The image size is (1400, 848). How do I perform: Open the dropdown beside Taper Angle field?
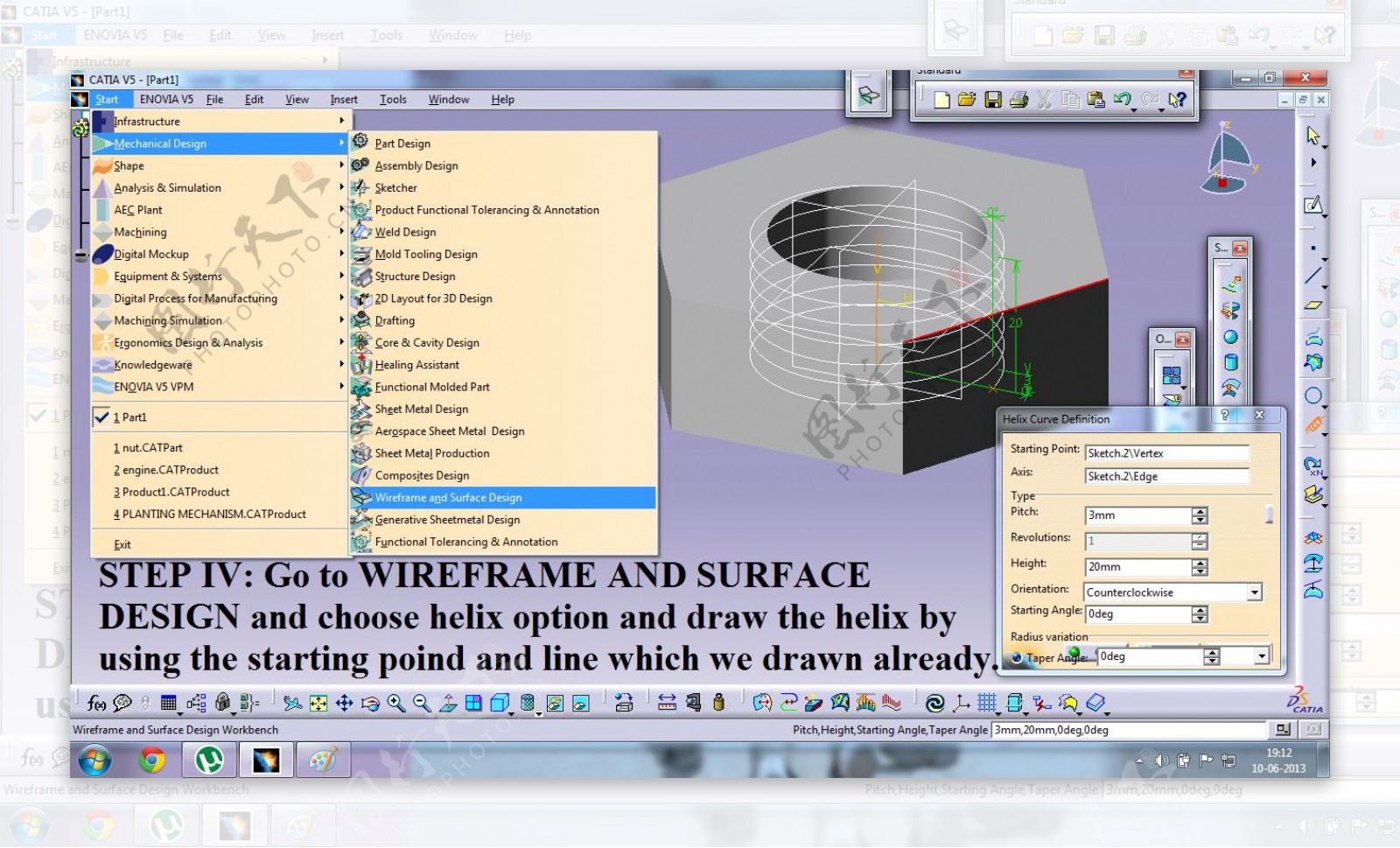[x=1262, y=656]
